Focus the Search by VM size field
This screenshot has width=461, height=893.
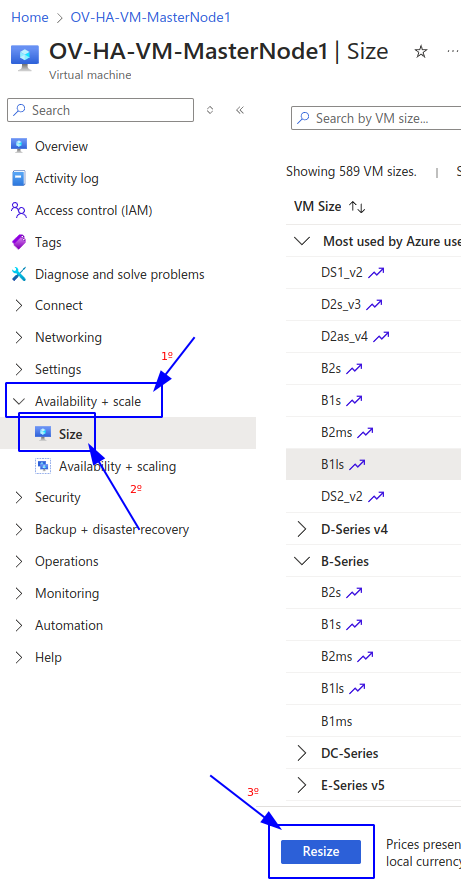(376, 118)
